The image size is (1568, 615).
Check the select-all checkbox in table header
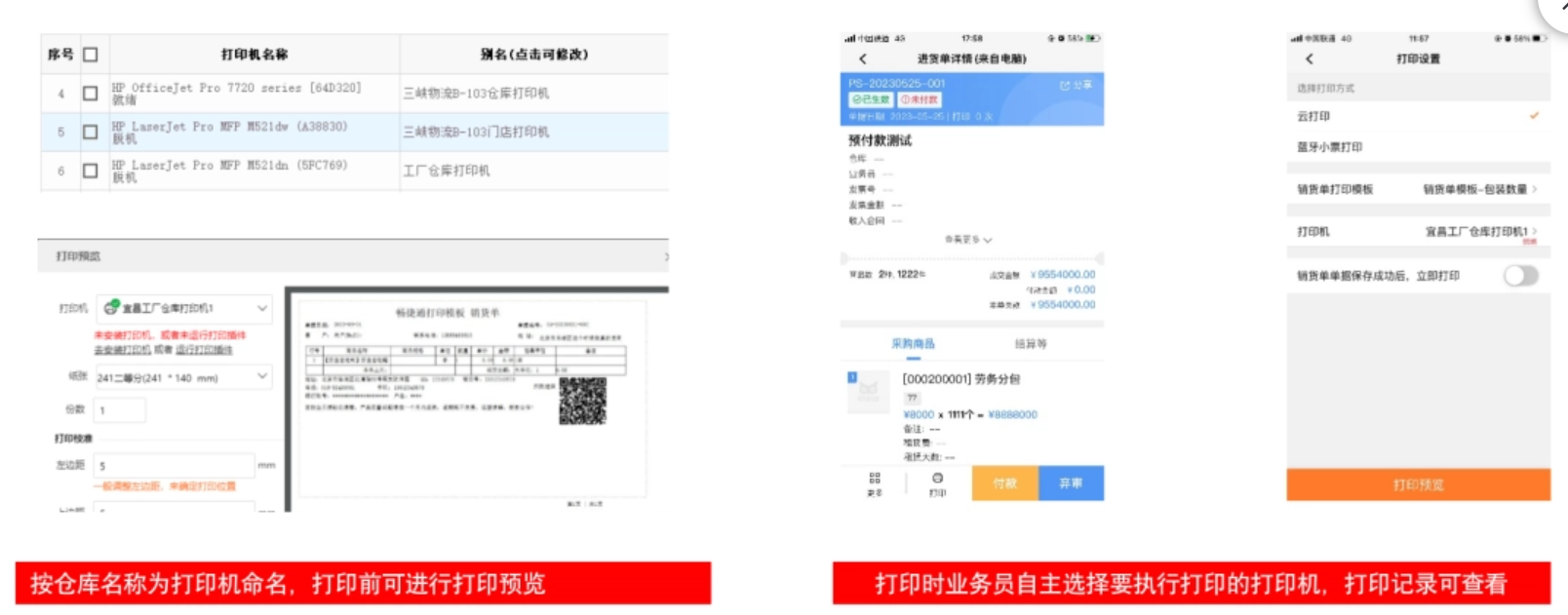point(91,55)
